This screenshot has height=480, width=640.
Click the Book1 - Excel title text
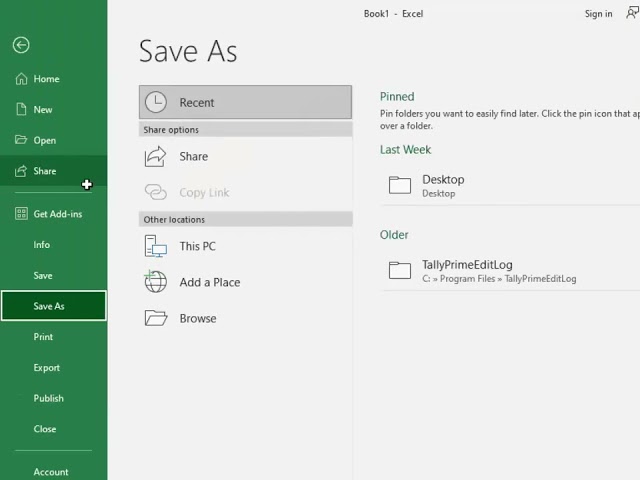pos(393,14)
